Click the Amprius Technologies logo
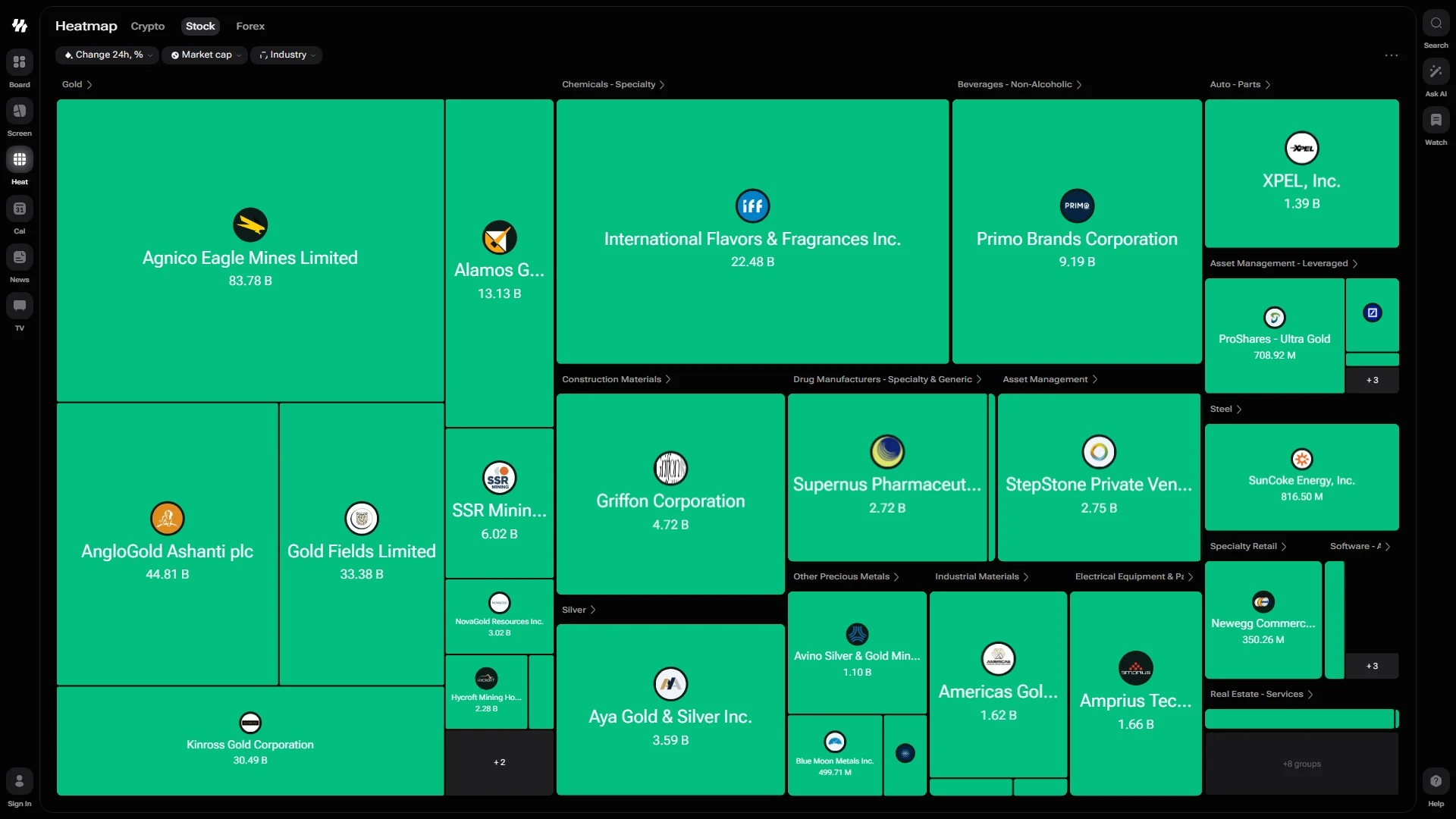The width and height of the screenshot is (1456, 819). click(1136, 669)
